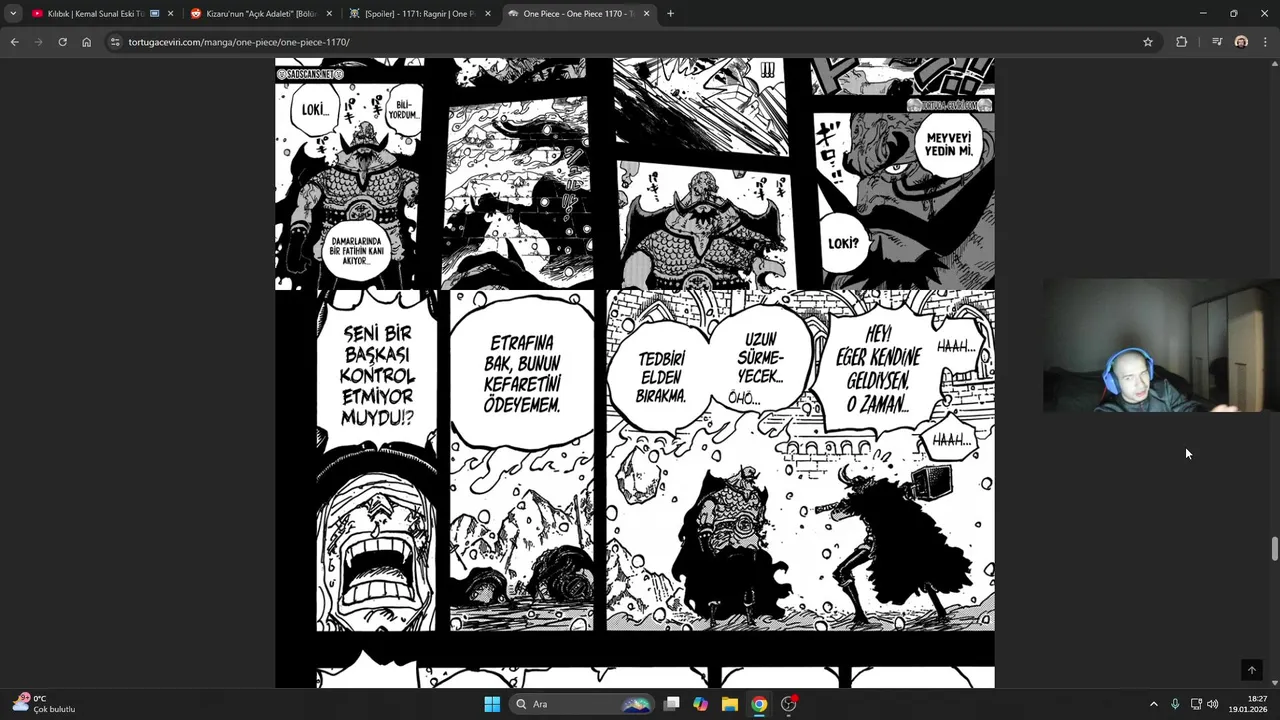
Task: Launch Copilot from the taskbar
Action: tap(701, 704)
